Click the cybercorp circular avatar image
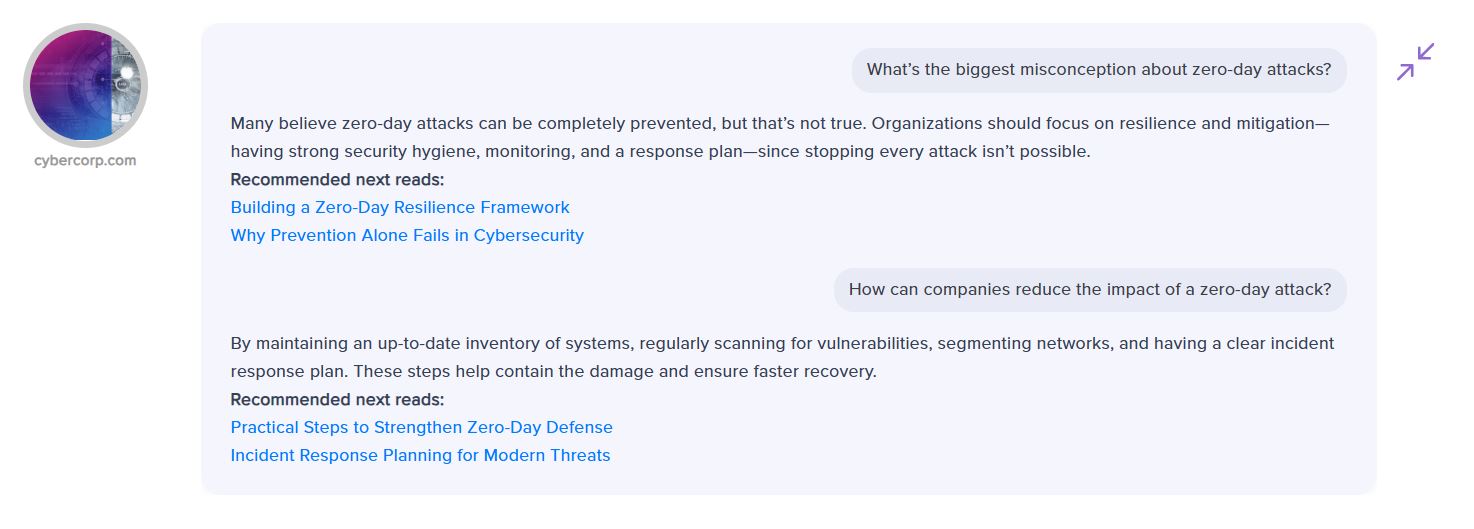Viewport: 1474px width, 529px height. tap(85, 85)
